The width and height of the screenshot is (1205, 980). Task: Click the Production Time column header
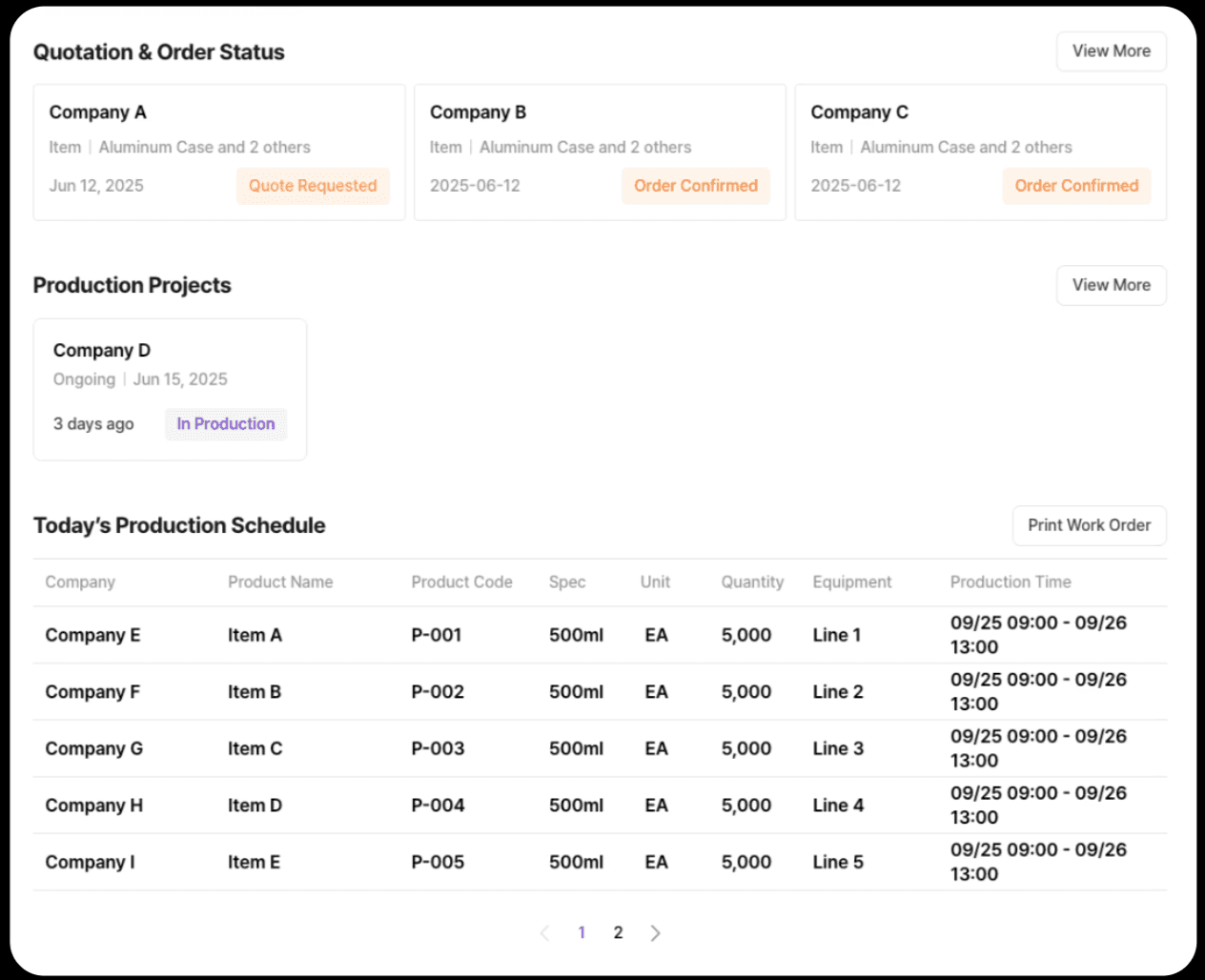click(x=1011, y=582)
